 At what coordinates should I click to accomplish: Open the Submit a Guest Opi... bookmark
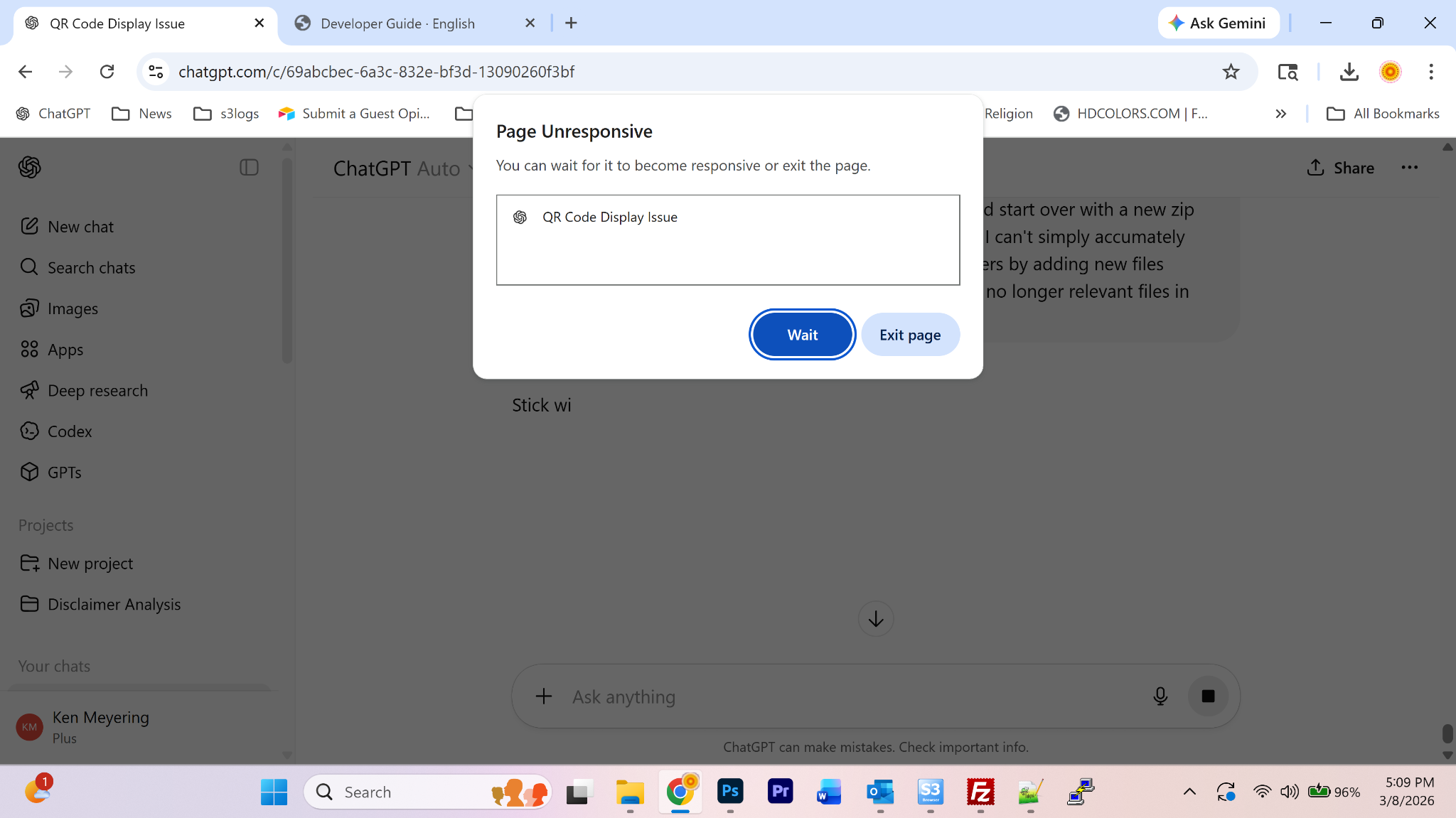point(354,114)
